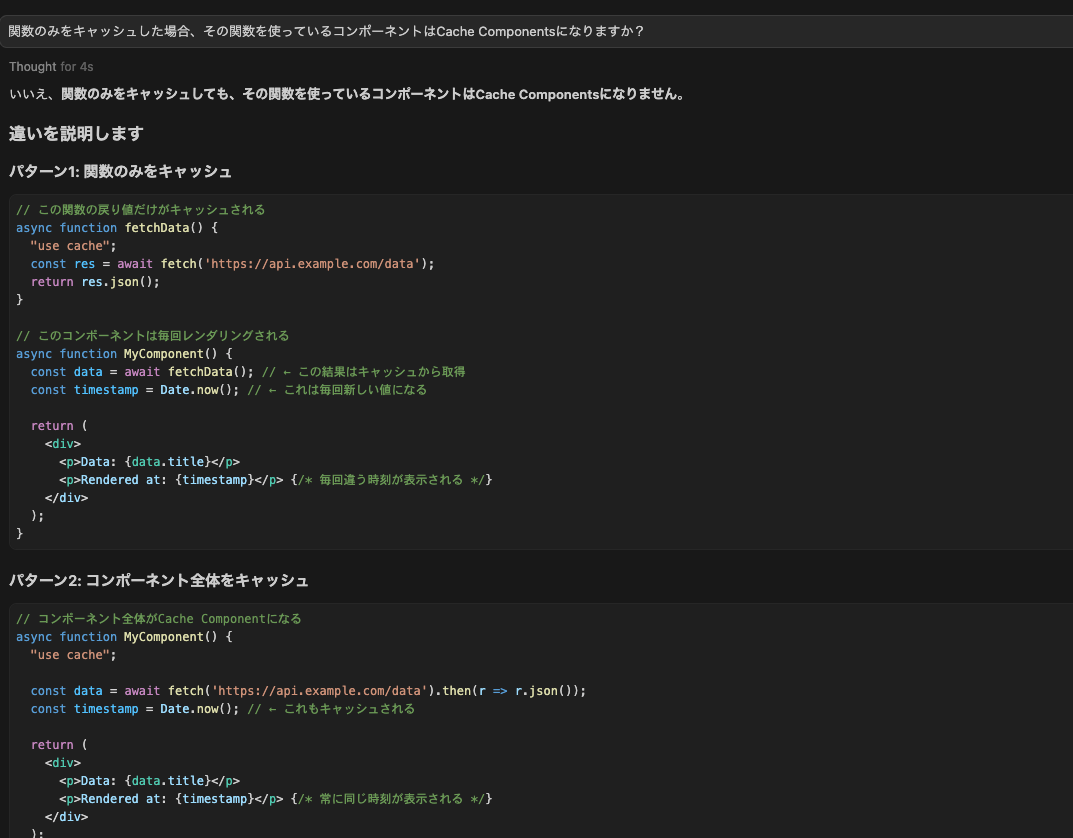The width and height of the screenshot is (1073, 838).
Task: Click the "const res = await fetch" line
Action: point(233,264)
